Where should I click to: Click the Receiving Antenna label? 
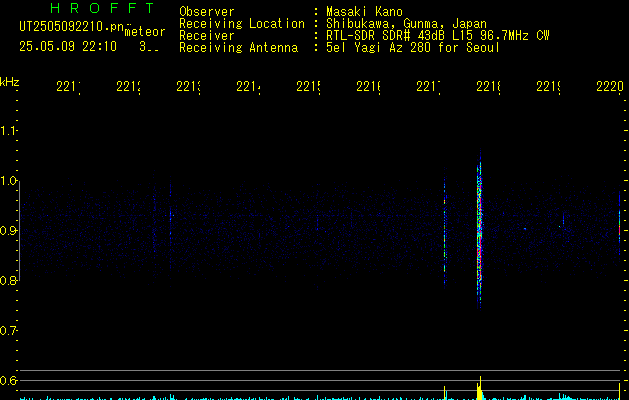239,48
